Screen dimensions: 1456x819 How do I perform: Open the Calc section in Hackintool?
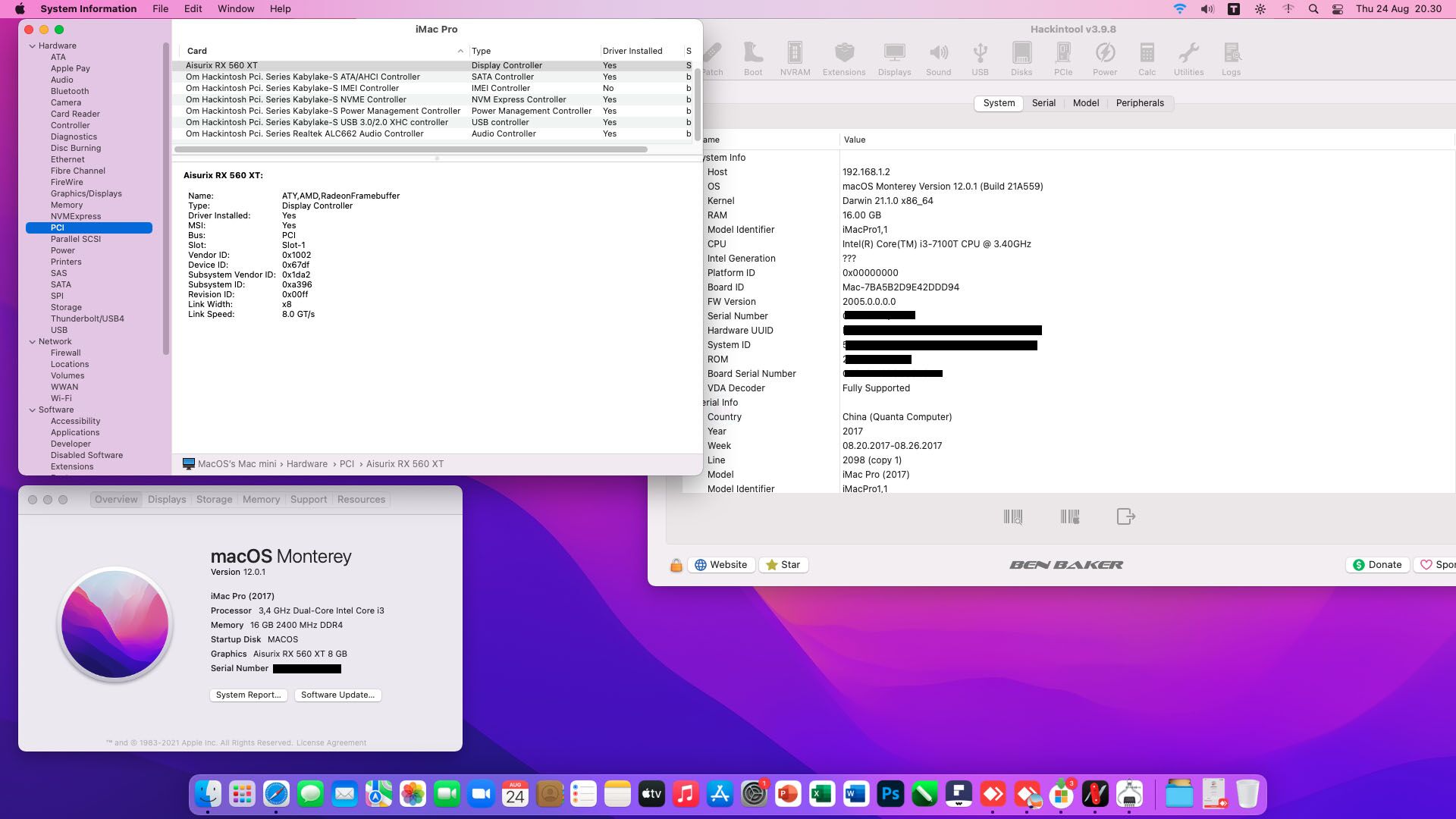coord(1147,59)
